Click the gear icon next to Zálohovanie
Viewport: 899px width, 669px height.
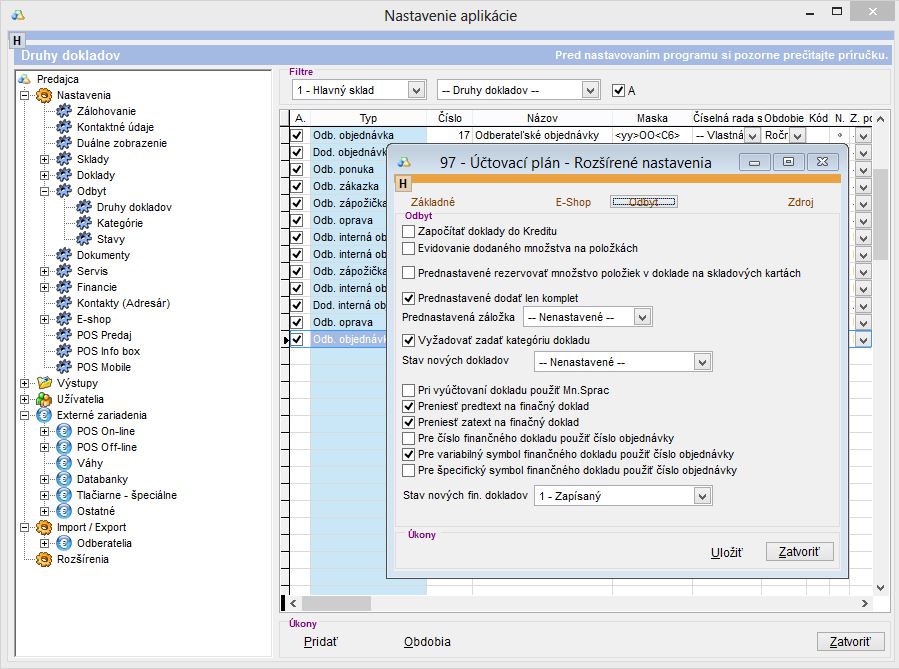[x=64, y=111]
